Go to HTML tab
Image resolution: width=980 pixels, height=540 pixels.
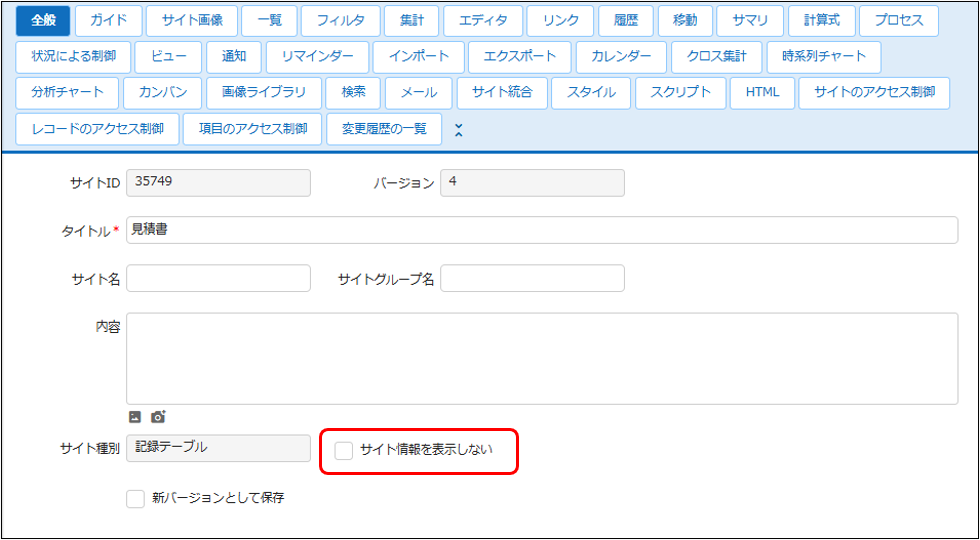coord(762,92)
